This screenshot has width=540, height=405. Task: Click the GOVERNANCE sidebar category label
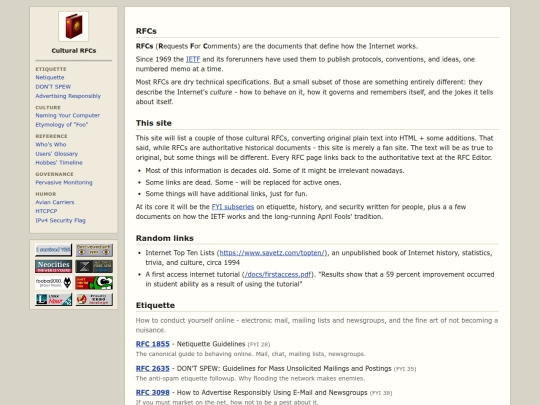54,174
